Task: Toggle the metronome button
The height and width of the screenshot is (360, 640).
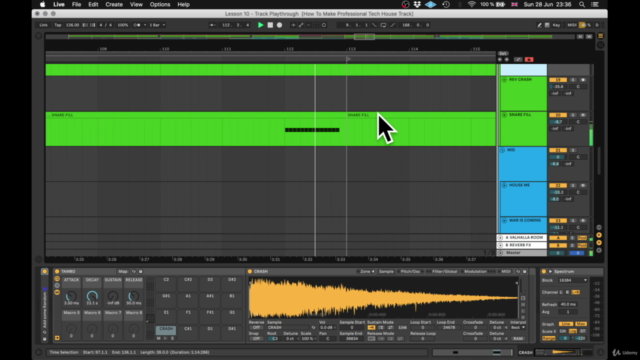Action: tap(137, 25)
